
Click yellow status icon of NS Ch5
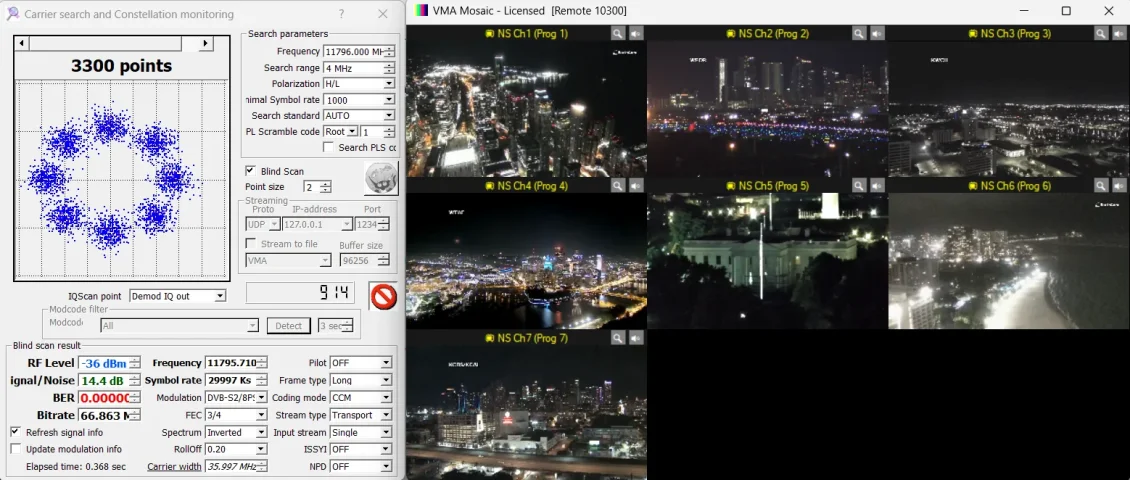[x=731, y=187]
